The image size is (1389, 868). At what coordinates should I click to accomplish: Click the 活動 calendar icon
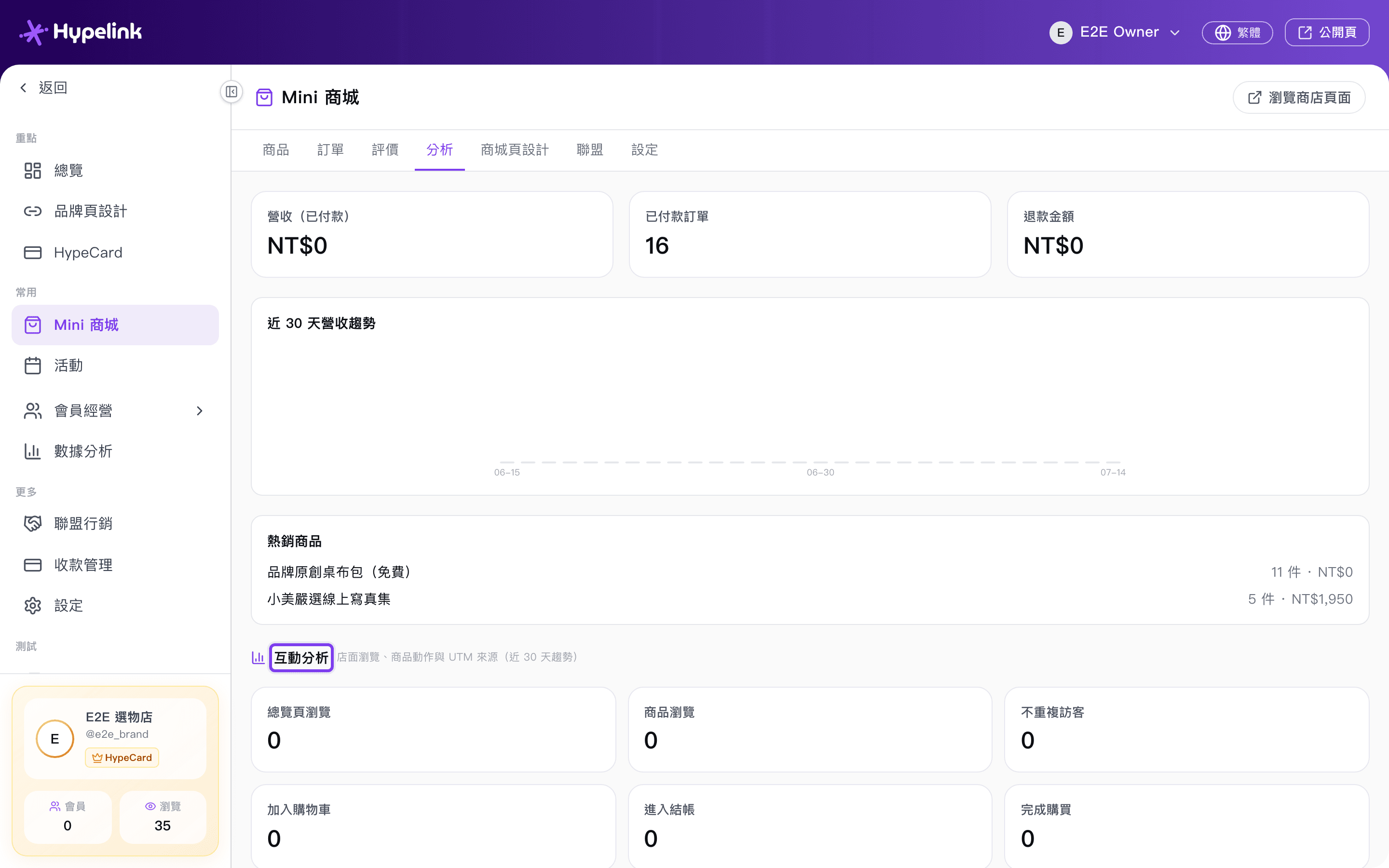[33, 366]
